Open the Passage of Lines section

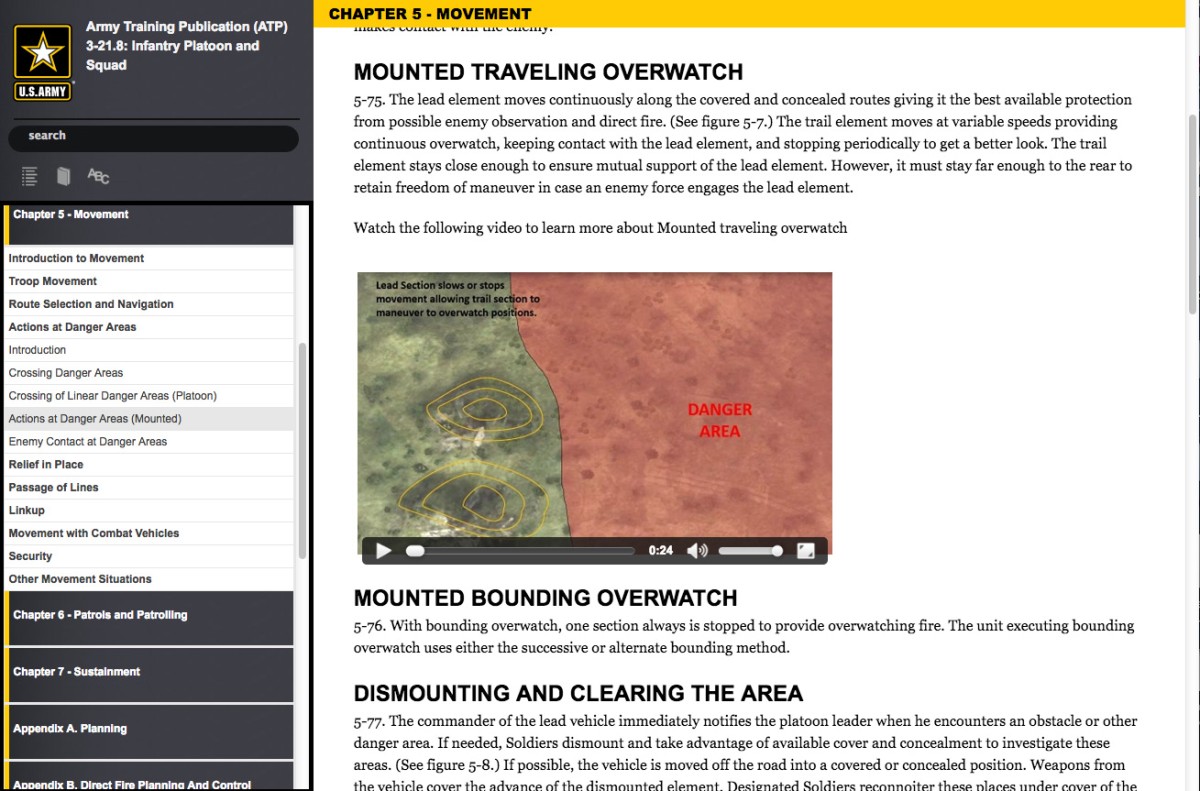pyautogui.click(x=54, y=487)
